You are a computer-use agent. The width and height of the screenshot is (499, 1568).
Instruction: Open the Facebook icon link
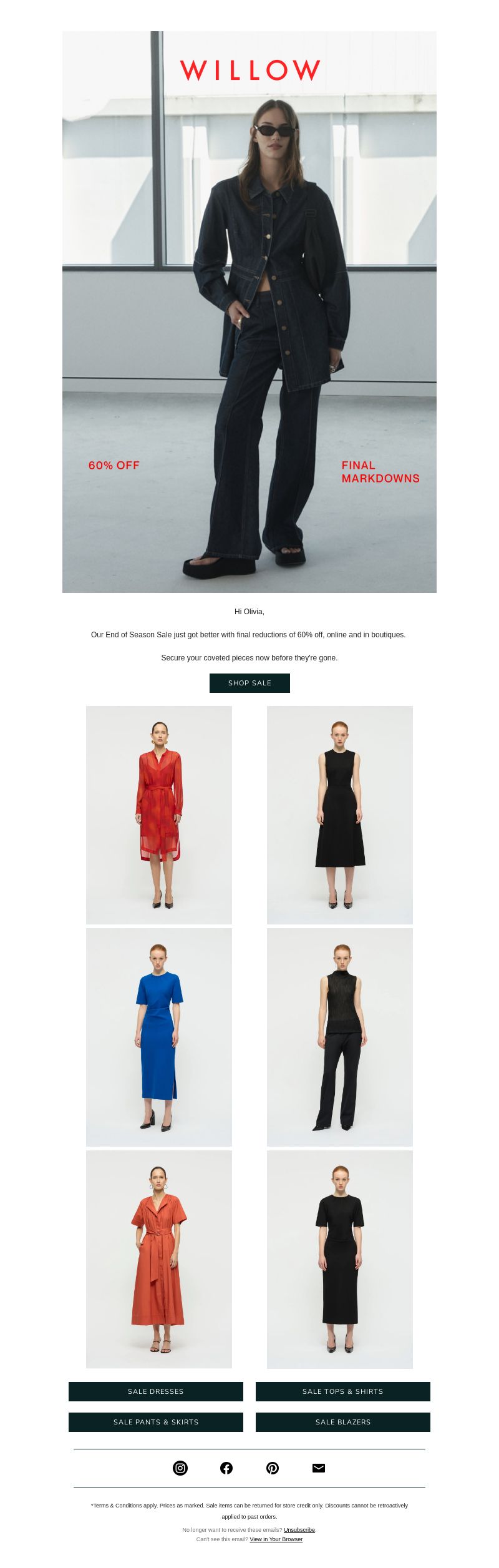click(x=226, y=1468)
